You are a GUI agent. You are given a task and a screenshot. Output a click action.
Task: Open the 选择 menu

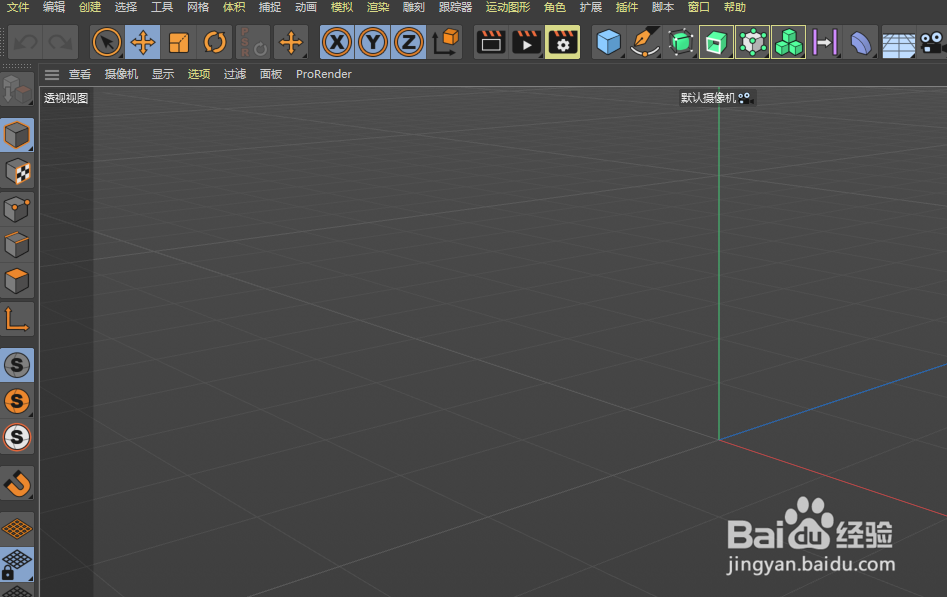(x=126, y=7)
